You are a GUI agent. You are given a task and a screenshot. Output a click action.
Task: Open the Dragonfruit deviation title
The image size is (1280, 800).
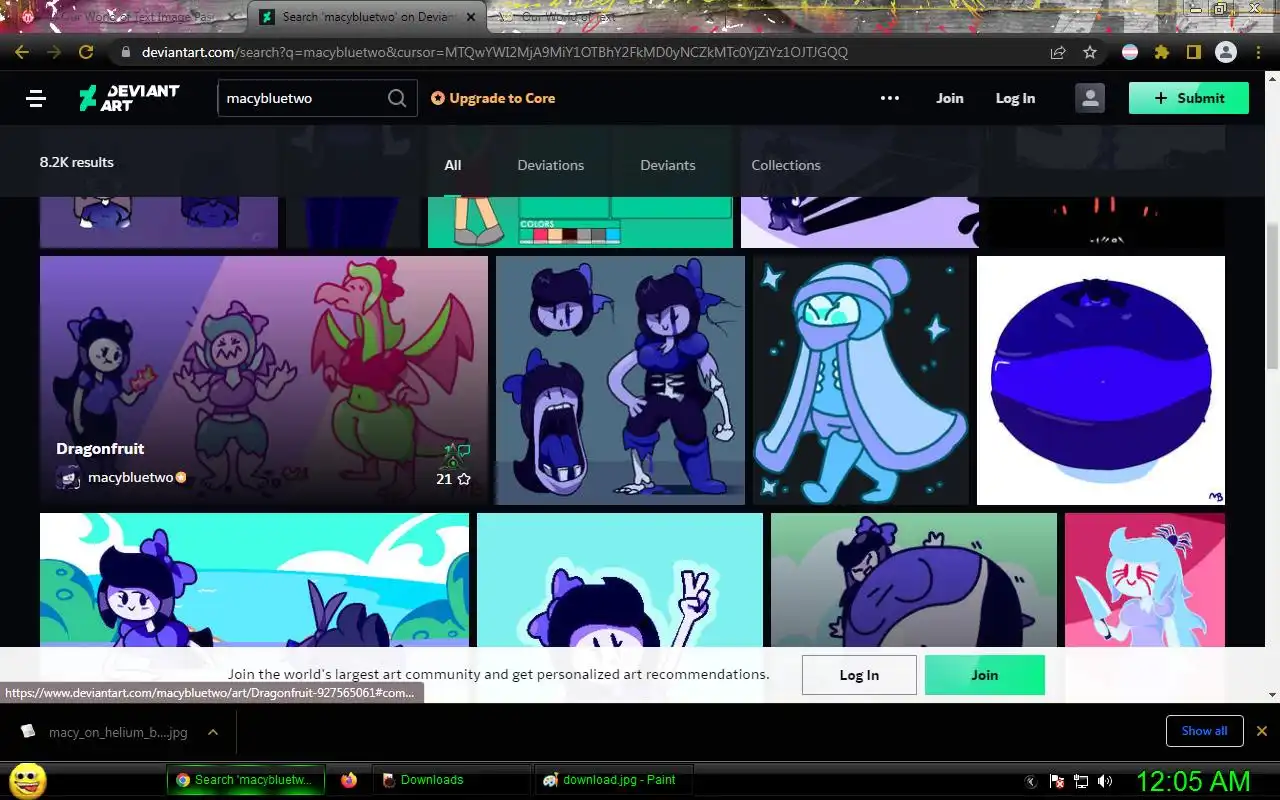pos(100,448)
